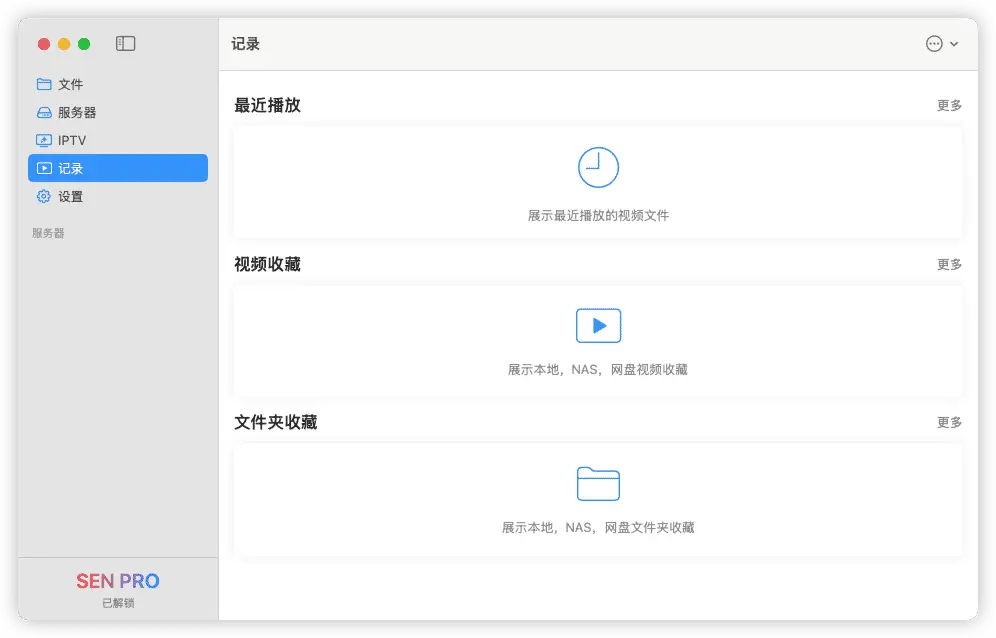
Task: Click the folder icon in 文件夹收藏 card
Action: click(598, 484)
